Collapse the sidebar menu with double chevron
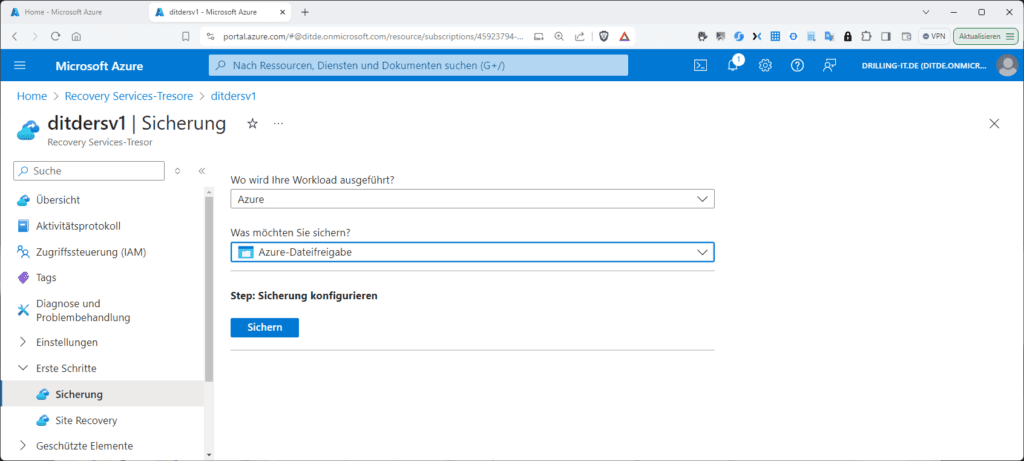This screenshot has height=461, width=1024. click(202, 171)
